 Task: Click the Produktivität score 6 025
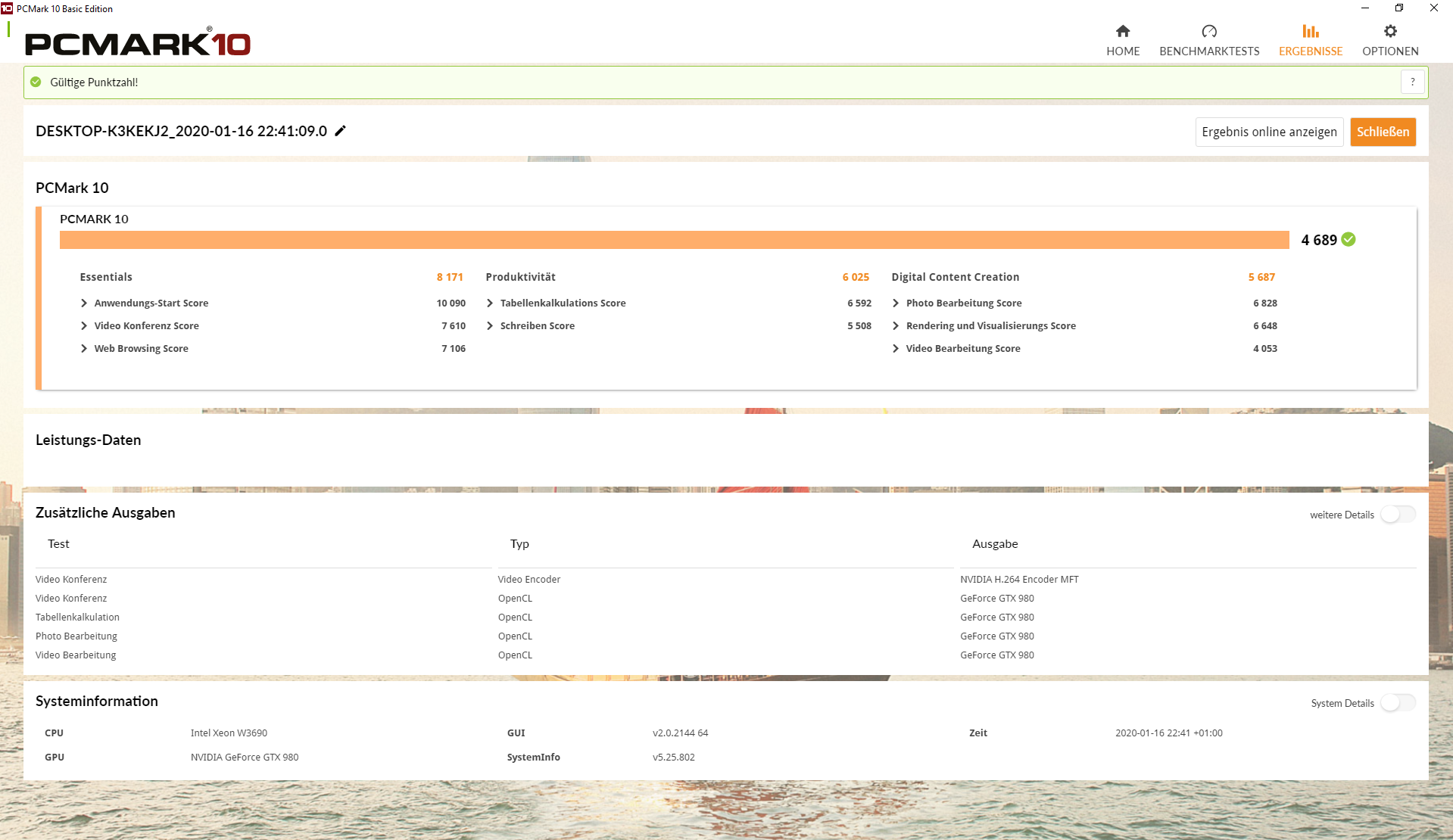click(856, 277)
